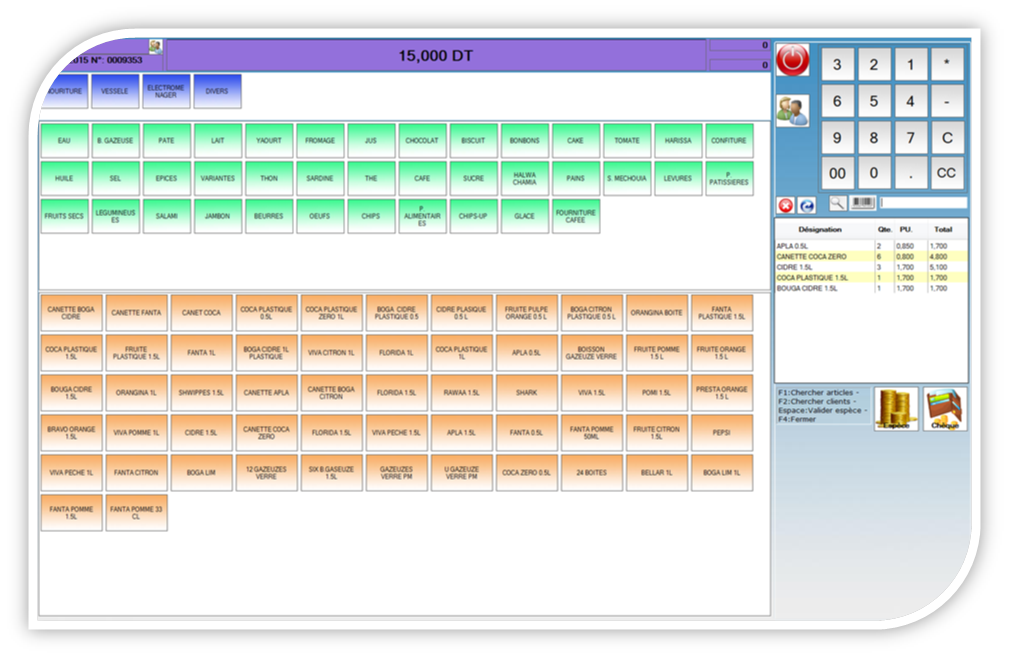Open the YAOURT subcategory
This screenshot has height=658, width=1009.
click(x=269, y=141)
